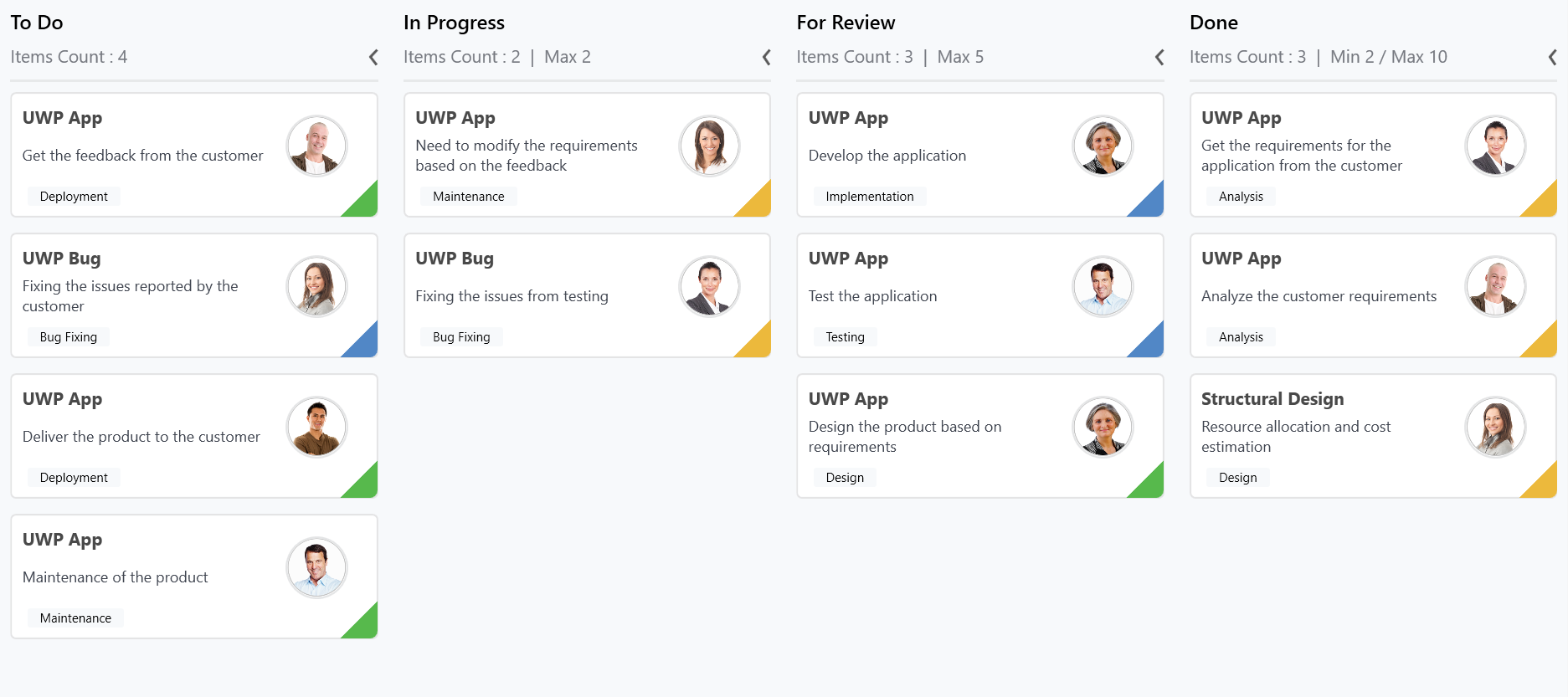Click Deployment tag on 'Get the feedback' card
Viewport: 1568px width, 697px height.
[x=74, y=197]
